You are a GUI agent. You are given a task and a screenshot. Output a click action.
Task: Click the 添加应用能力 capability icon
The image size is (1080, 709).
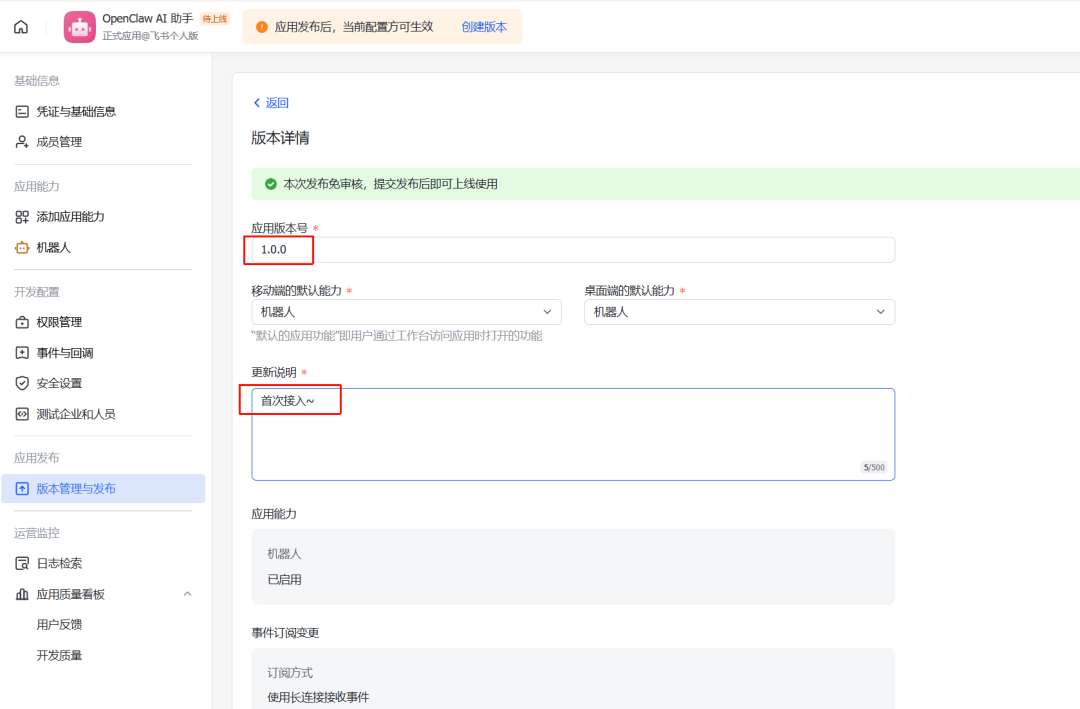coord(22,216)
